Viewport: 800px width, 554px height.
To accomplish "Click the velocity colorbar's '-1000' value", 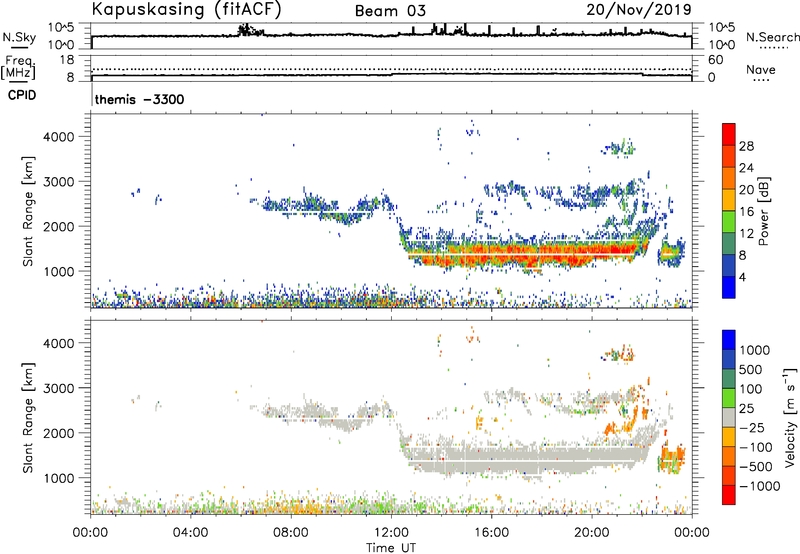I will pyautogui.click(x=760, y=486).
